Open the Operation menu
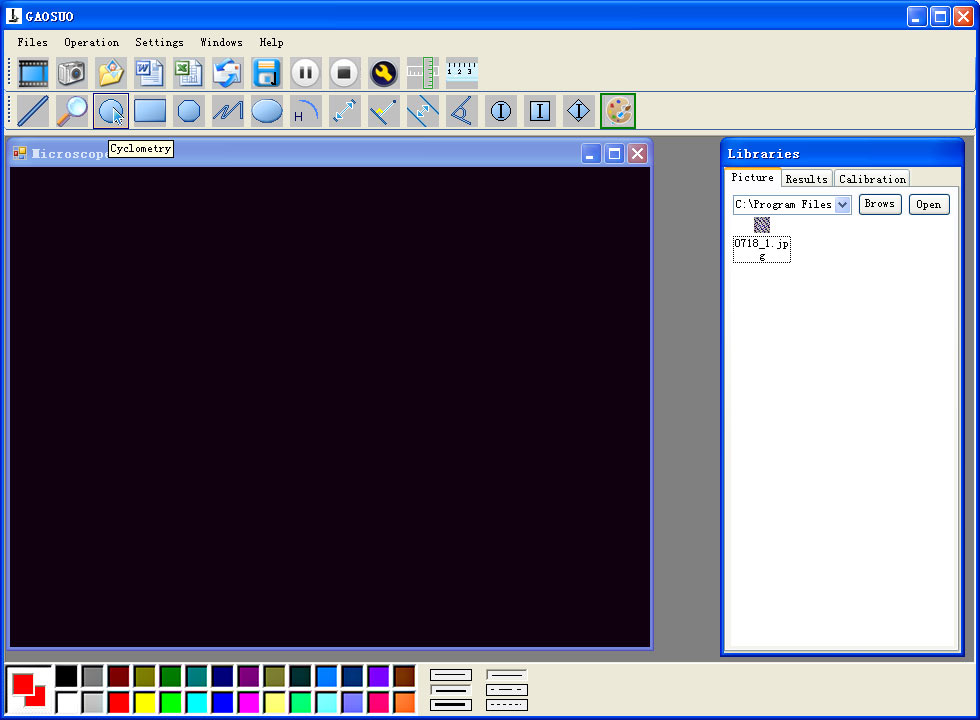This screenshot has width=980, height=720. (x=91, y=42)
